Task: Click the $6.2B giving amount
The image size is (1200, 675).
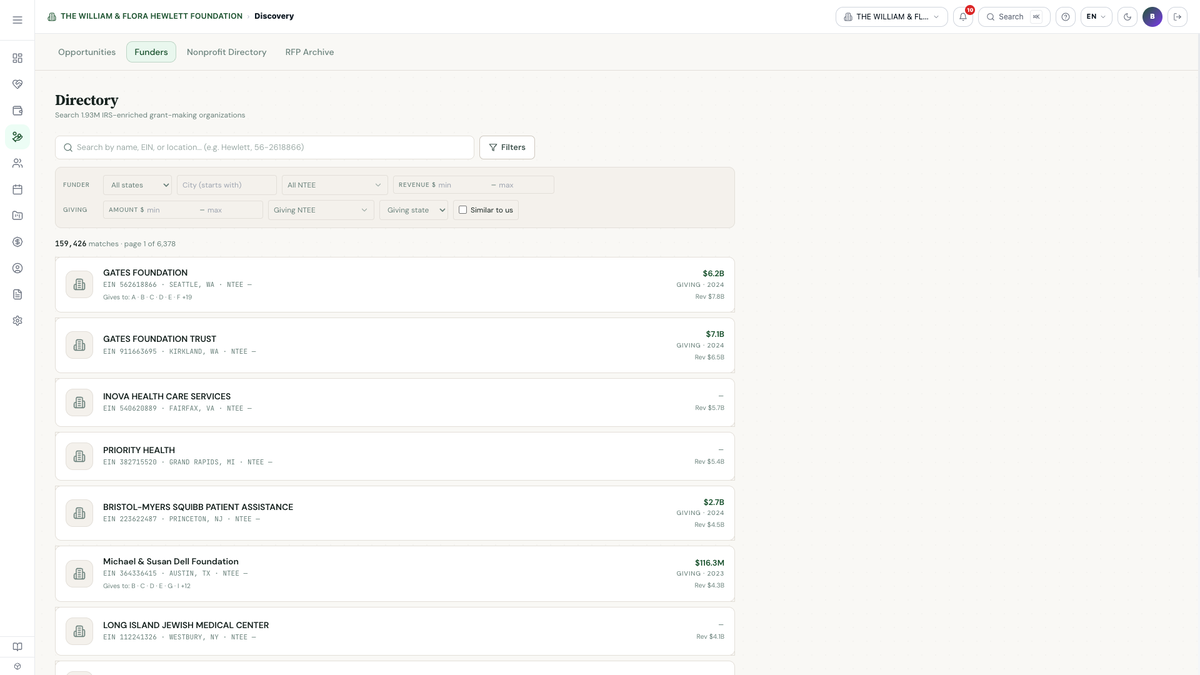Action: coord(713,273)
